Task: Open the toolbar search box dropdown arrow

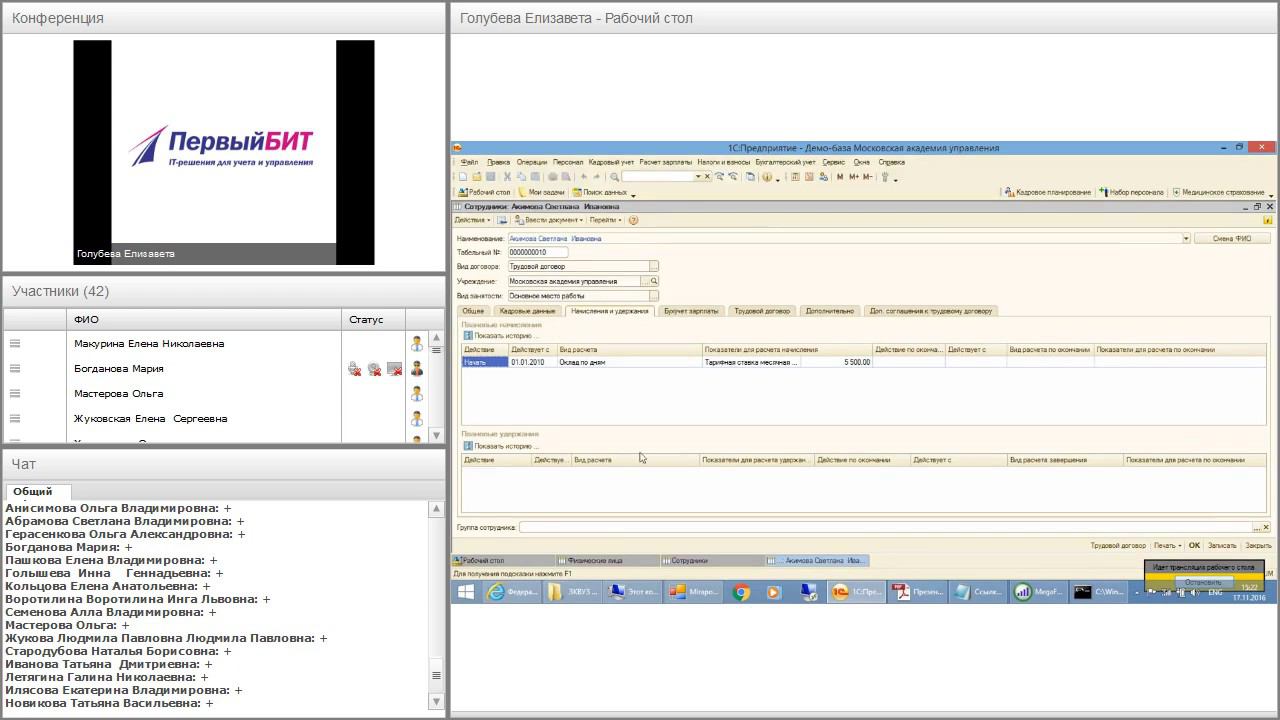Action: (698, 177)
